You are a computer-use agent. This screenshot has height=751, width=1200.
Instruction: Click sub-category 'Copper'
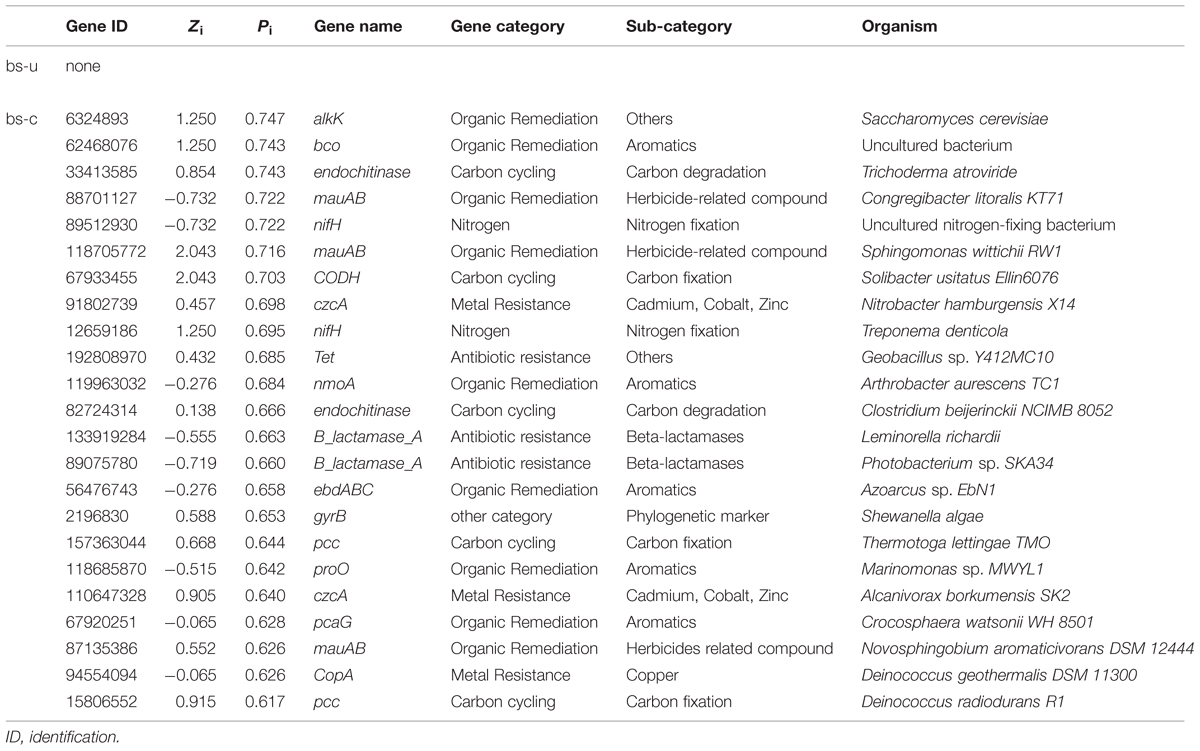pos(650,675)
